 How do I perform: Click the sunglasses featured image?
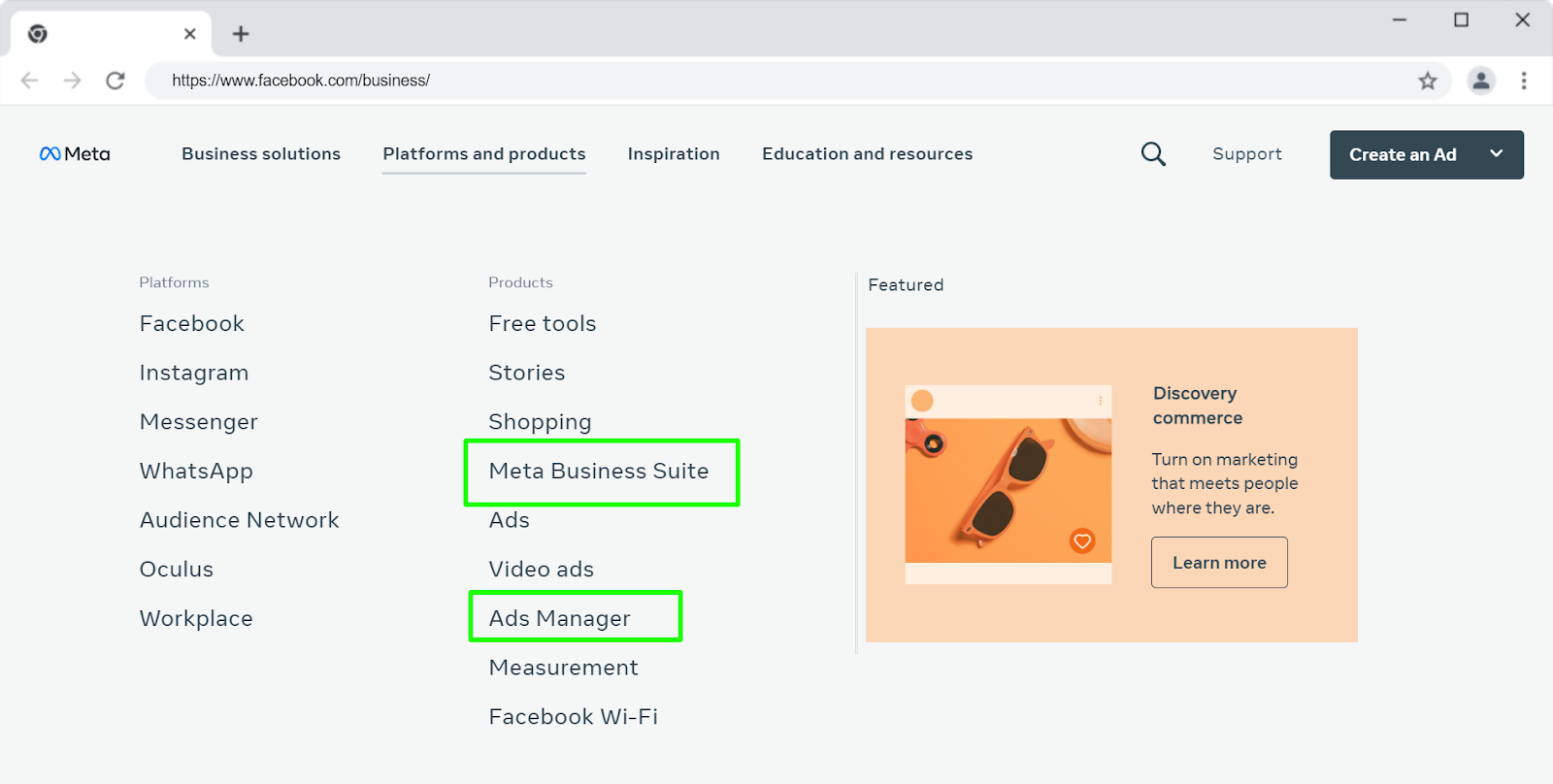tap(1008, 490)
